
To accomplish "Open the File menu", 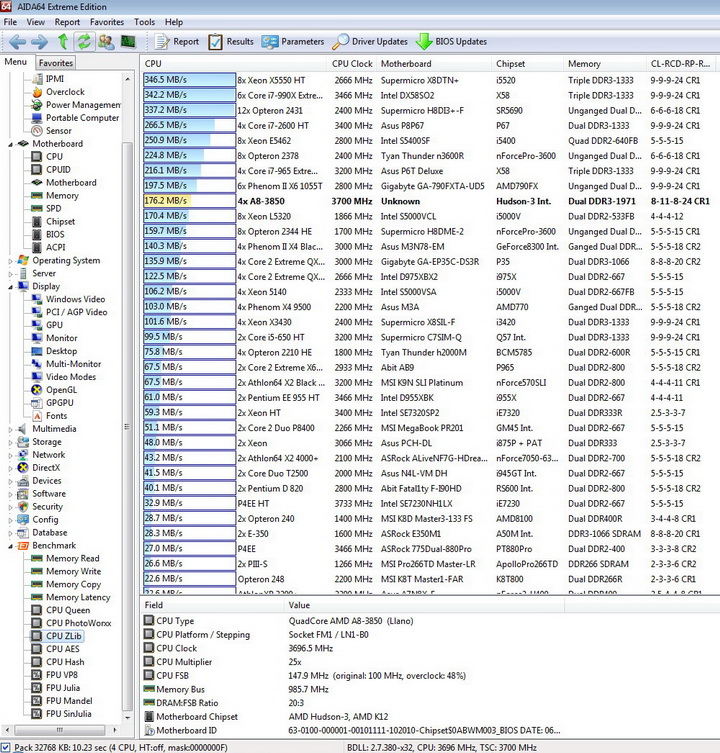I will pos(10,22).
